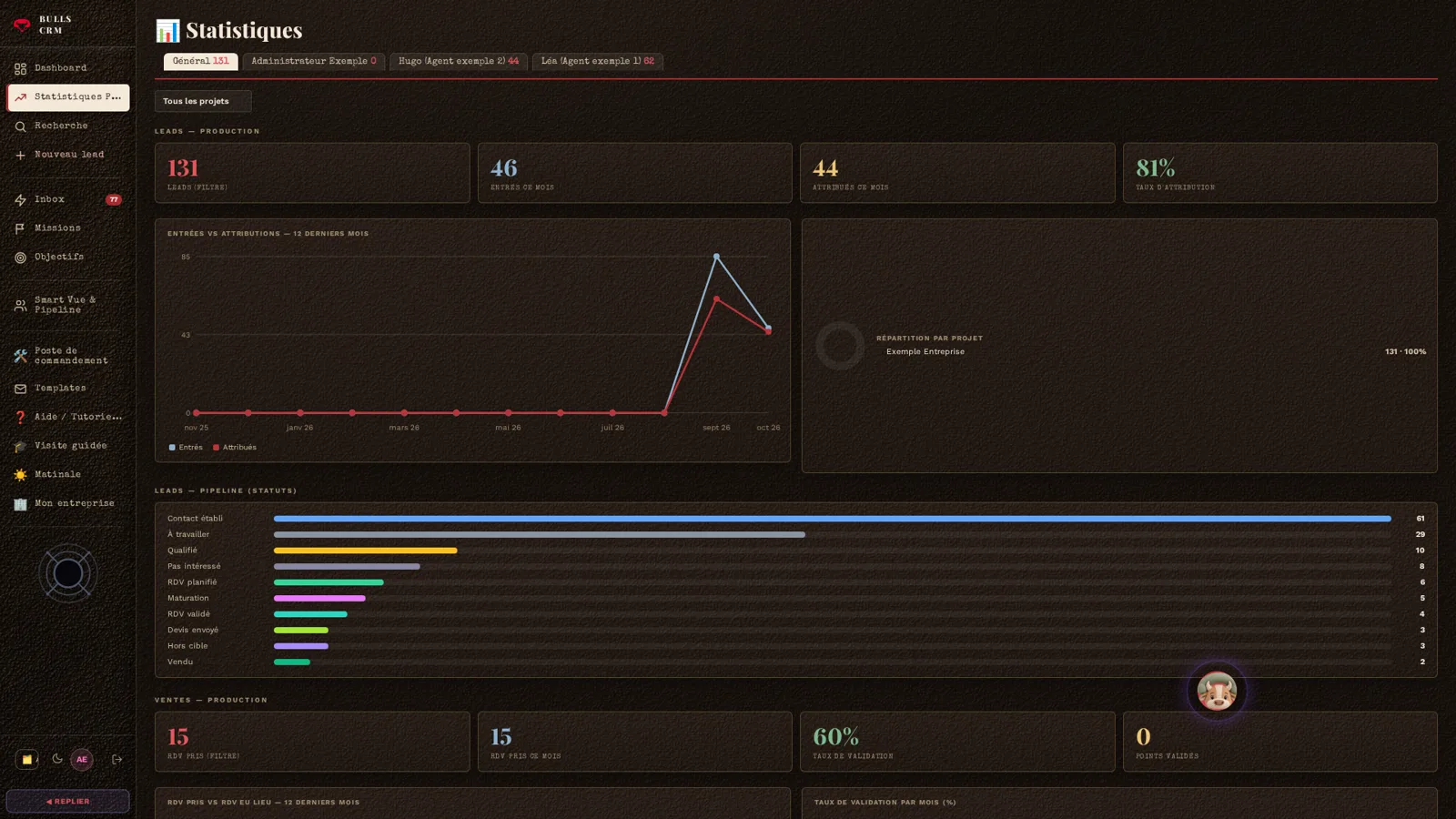Image resolution: width=1456 pixels, height=819 pixels.
Task: Open Templates envelope icon
Action: (x=20, y=389)
